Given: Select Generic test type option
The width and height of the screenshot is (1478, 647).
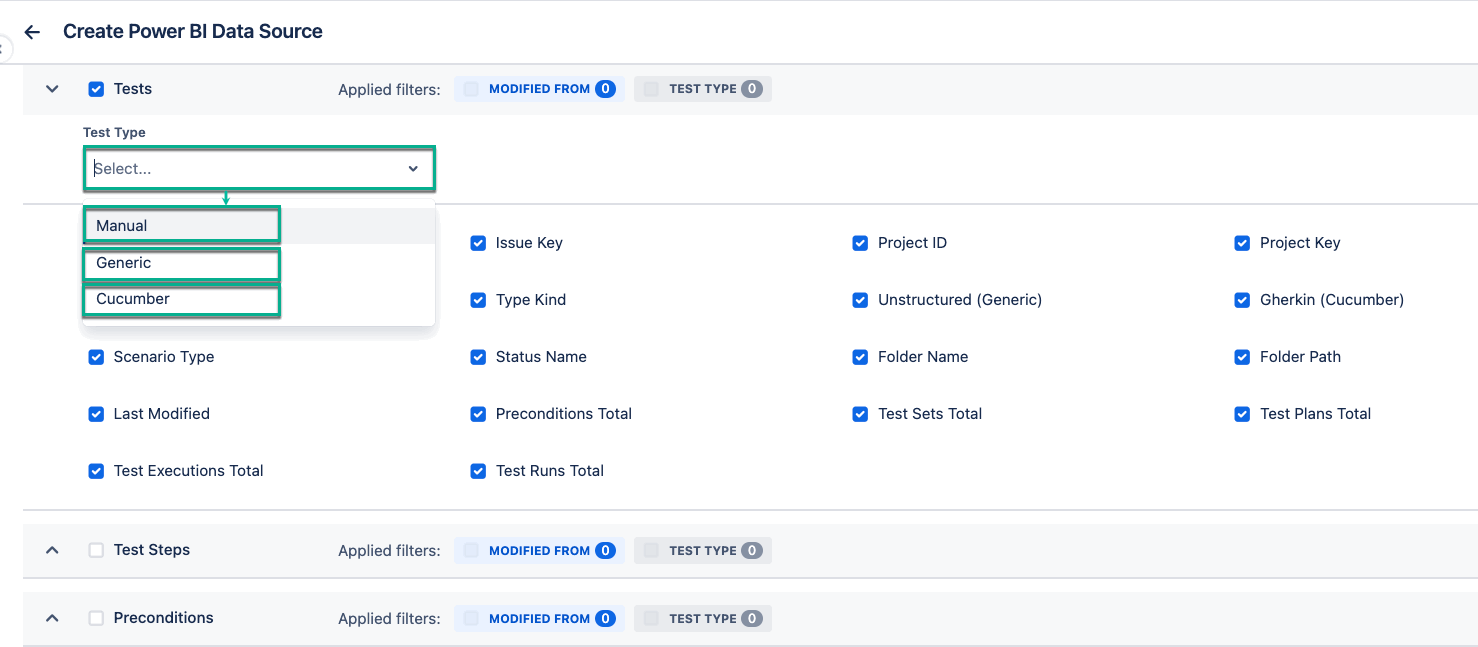Looking at the screenshot, I should click(181, 263).
